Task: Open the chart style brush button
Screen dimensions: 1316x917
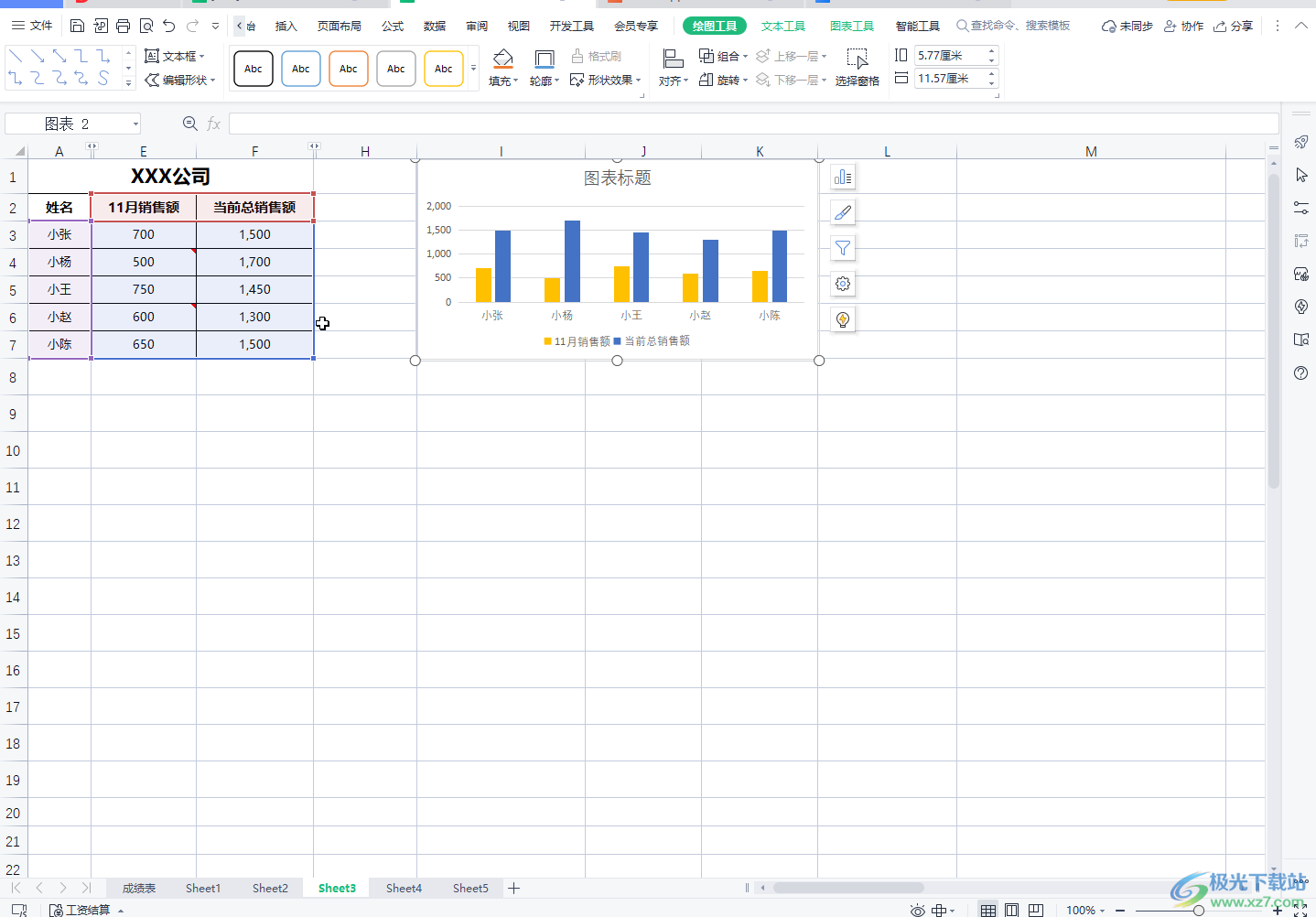Action: coord(843,212)
